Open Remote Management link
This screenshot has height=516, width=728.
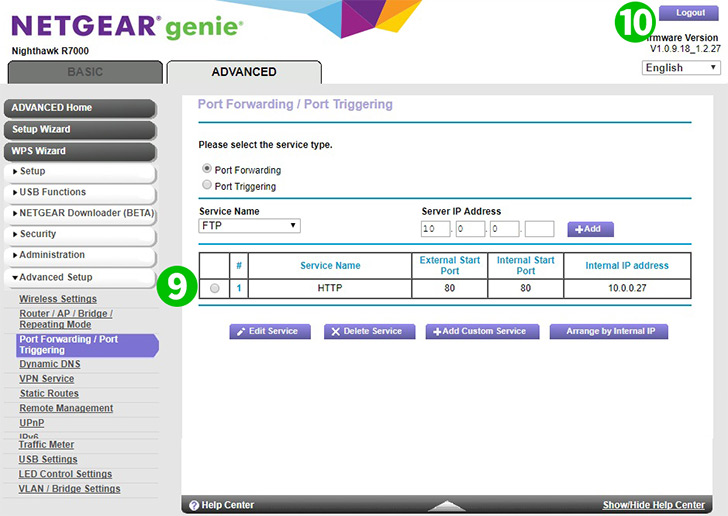pos(66,408)
